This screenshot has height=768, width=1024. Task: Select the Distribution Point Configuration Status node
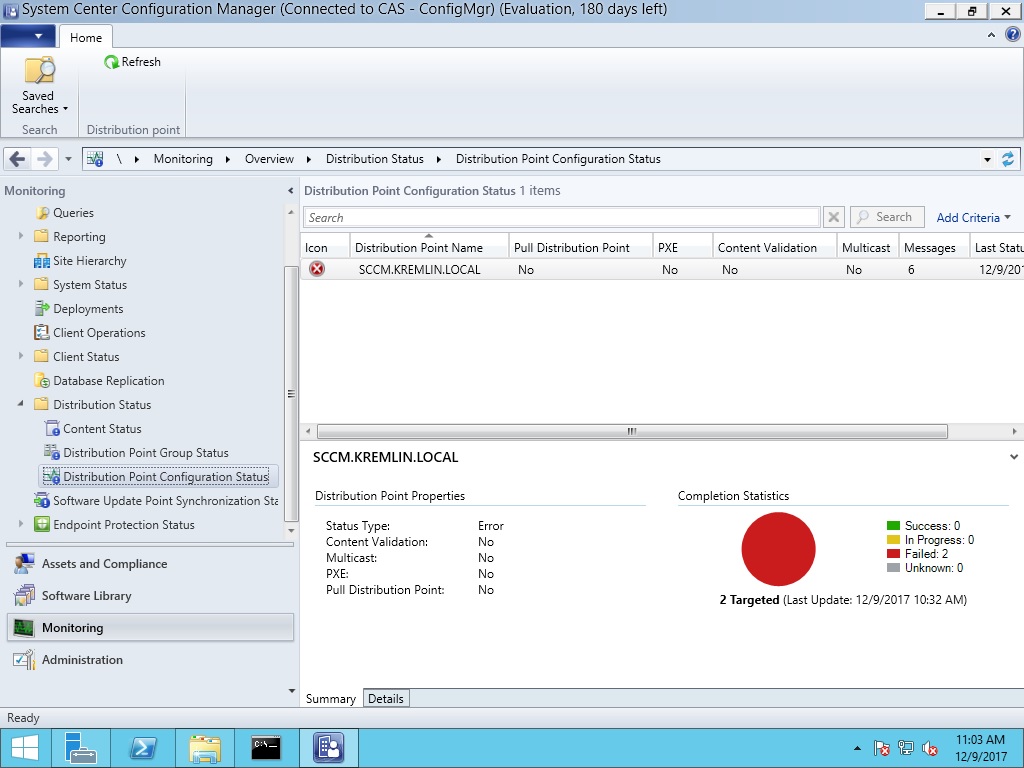[159, 477]
